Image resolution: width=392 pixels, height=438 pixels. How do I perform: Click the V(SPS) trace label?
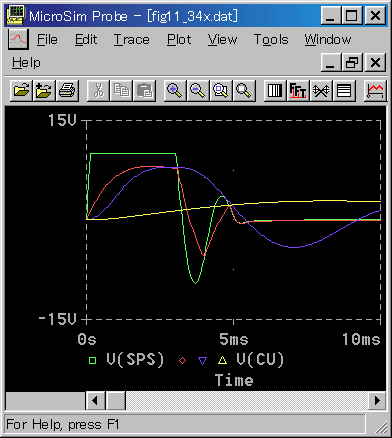coord(135,360)
